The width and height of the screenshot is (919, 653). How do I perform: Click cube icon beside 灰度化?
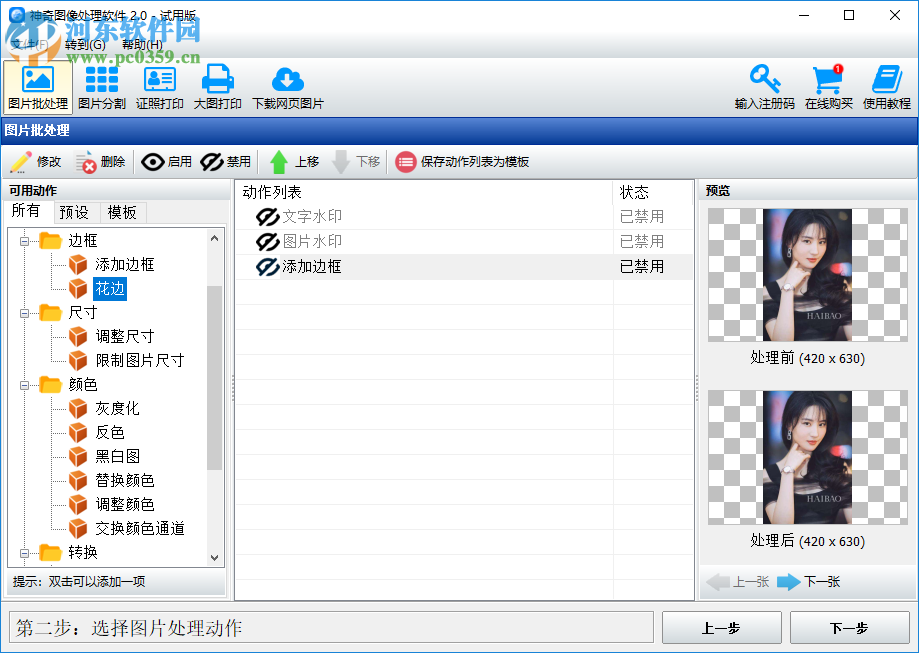click(x=78, y=409)
